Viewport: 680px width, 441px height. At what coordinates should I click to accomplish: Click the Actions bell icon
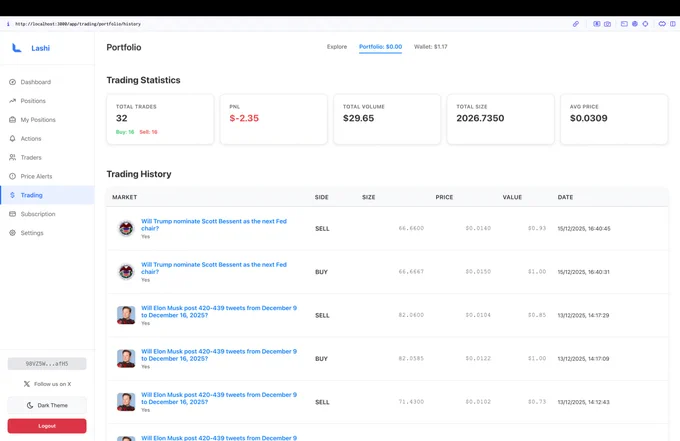point(13,138)
